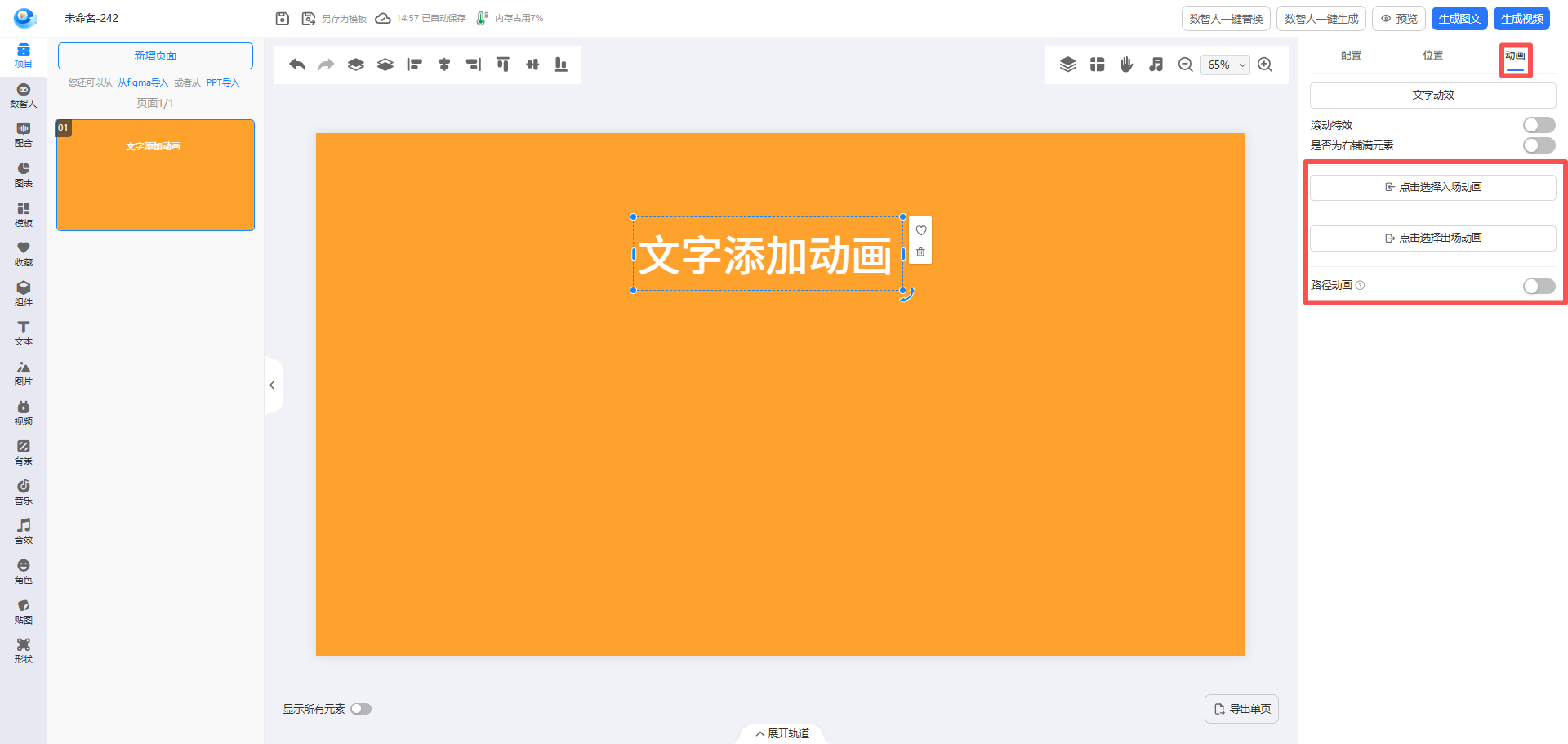Select the page 01 thumbnail
Screen dimensions: 1568x744
coord(155,176)
